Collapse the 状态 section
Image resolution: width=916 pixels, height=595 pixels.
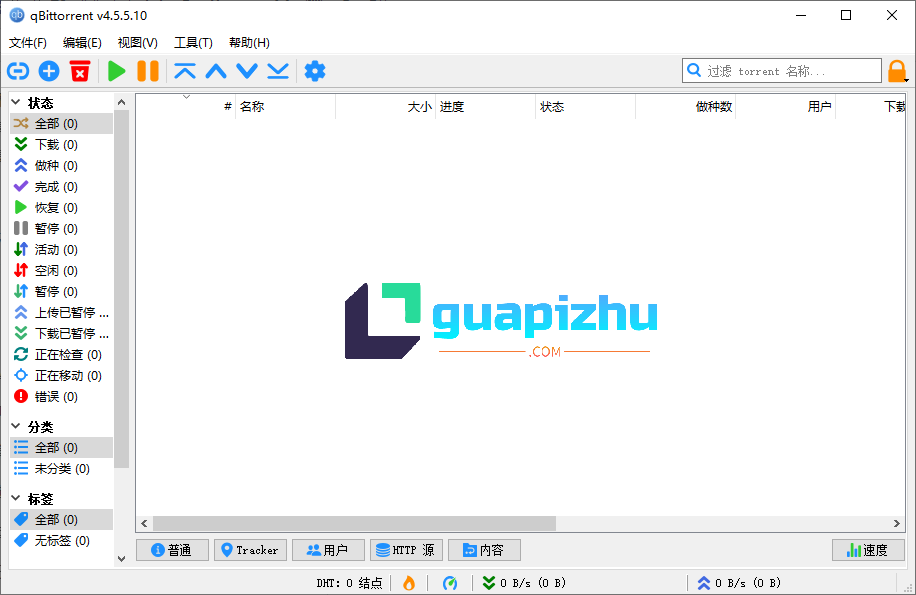(x=16, y=102)
